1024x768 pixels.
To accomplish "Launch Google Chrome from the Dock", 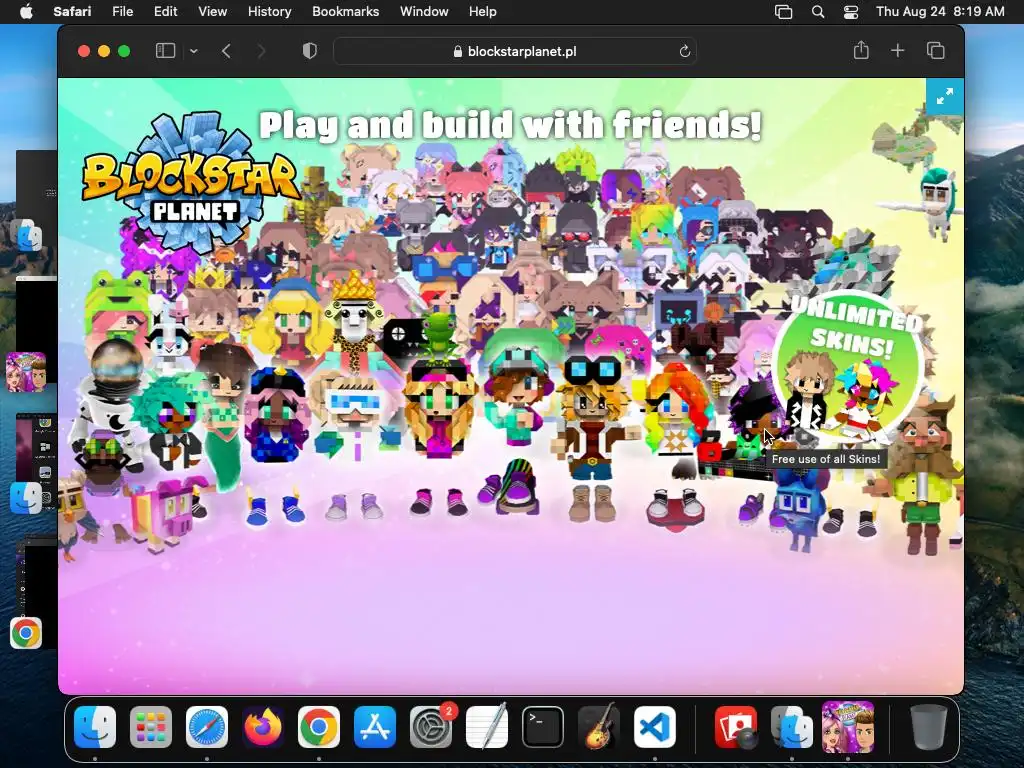I will [319, 727].
